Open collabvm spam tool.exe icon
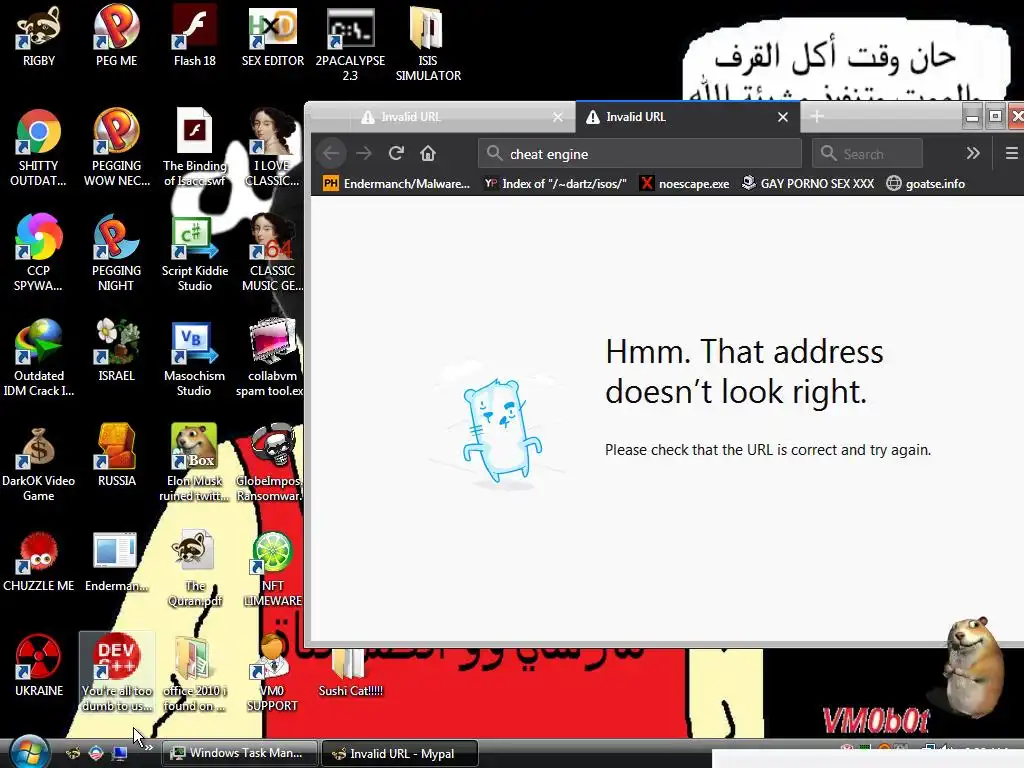1024x768 pixels. [x=272, y=359]
